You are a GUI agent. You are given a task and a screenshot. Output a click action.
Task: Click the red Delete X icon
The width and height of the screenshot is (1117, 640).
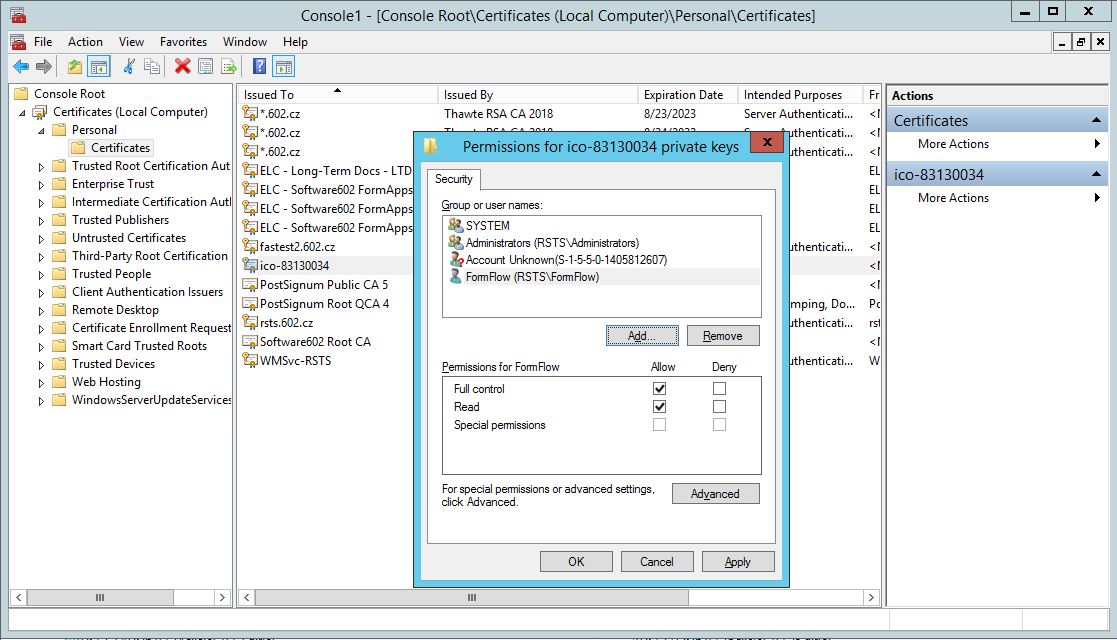point(182,67)
